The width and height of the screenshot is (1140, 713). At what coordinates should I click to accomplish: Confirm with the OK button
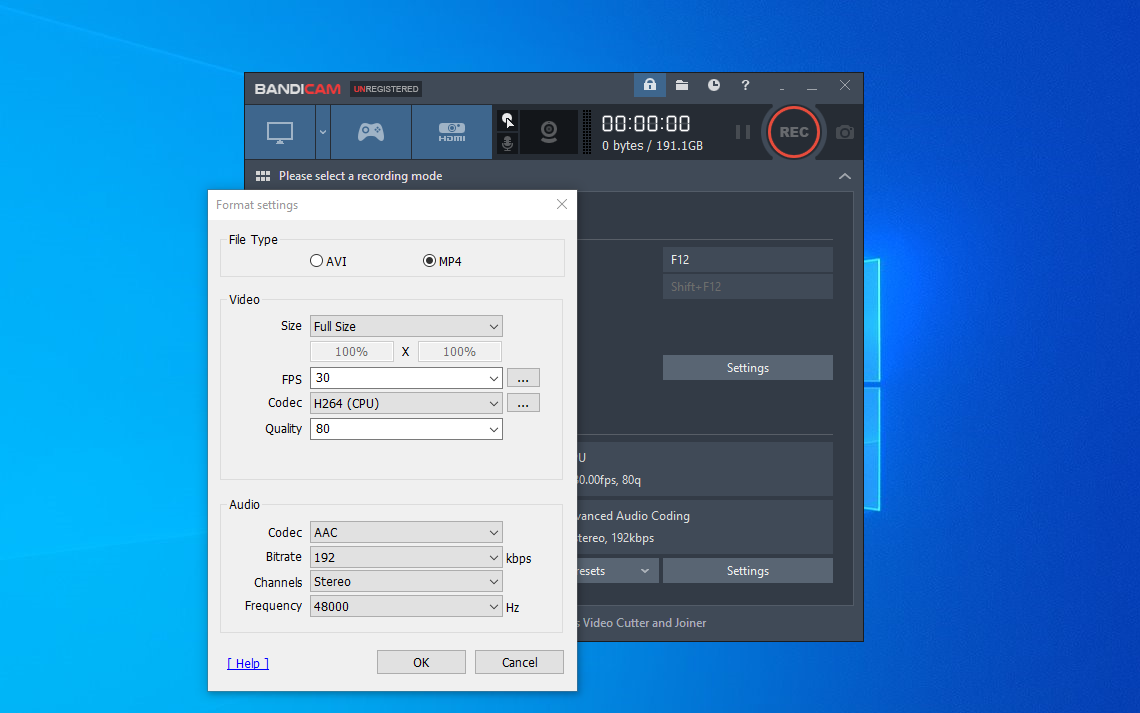click(x=421, y=662)
